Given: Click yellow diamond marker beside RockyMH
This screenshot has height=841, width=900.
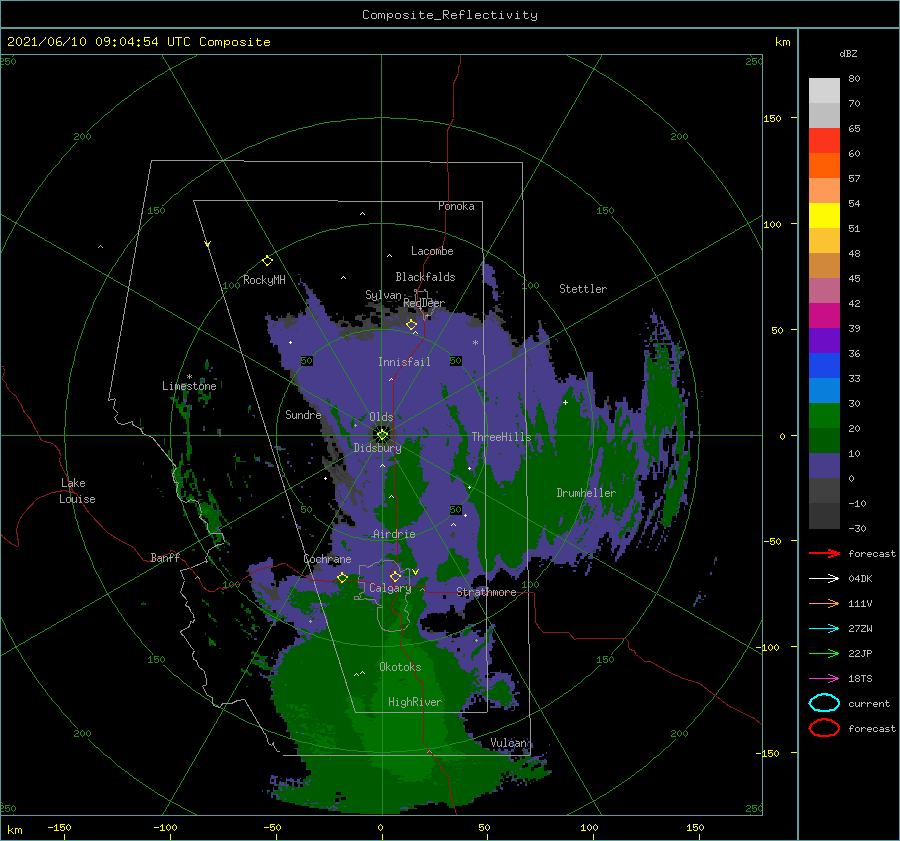Looking at the screenshot, I should tap(267, 261).
